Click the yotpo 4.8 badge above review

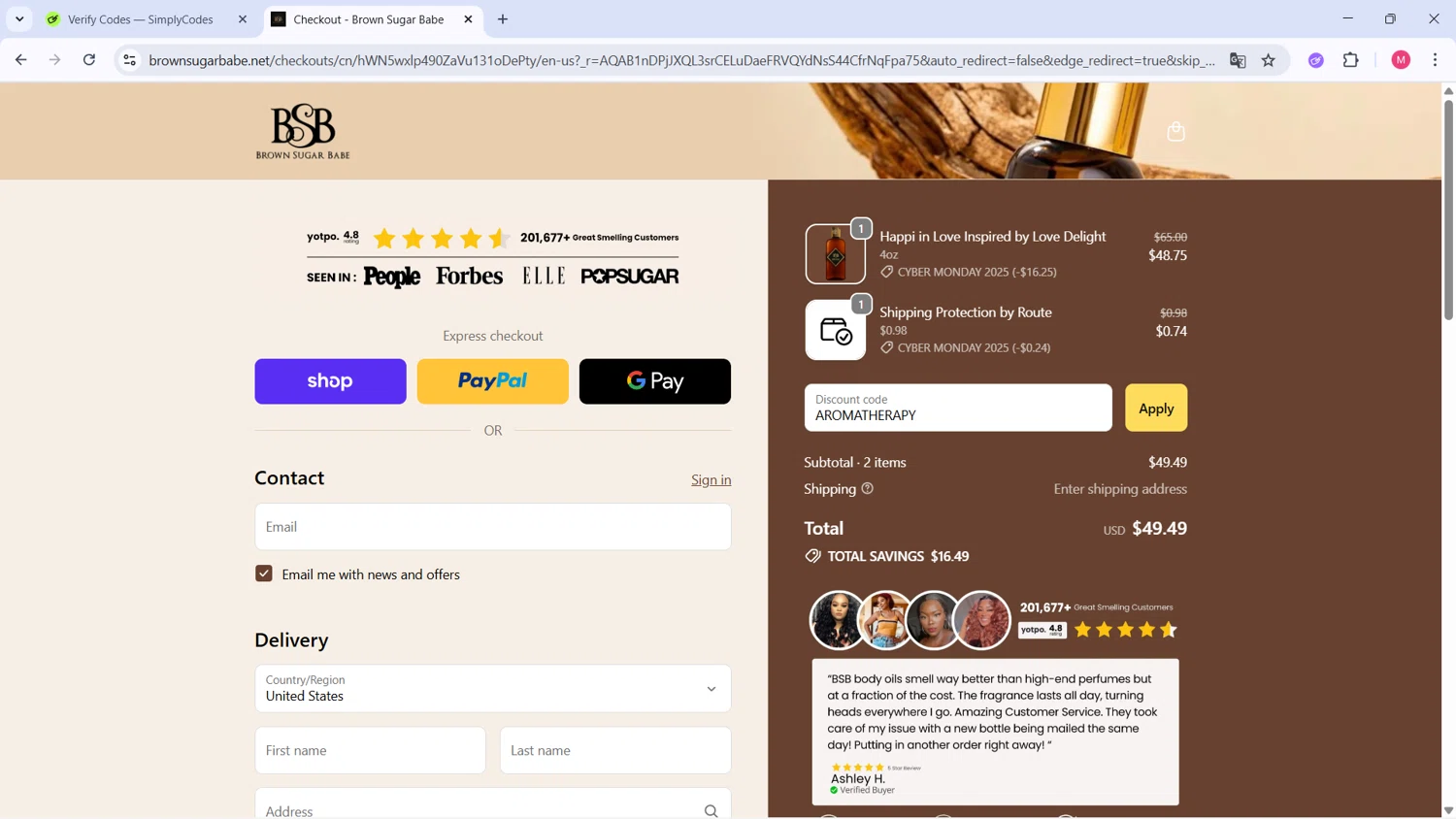1042,630
